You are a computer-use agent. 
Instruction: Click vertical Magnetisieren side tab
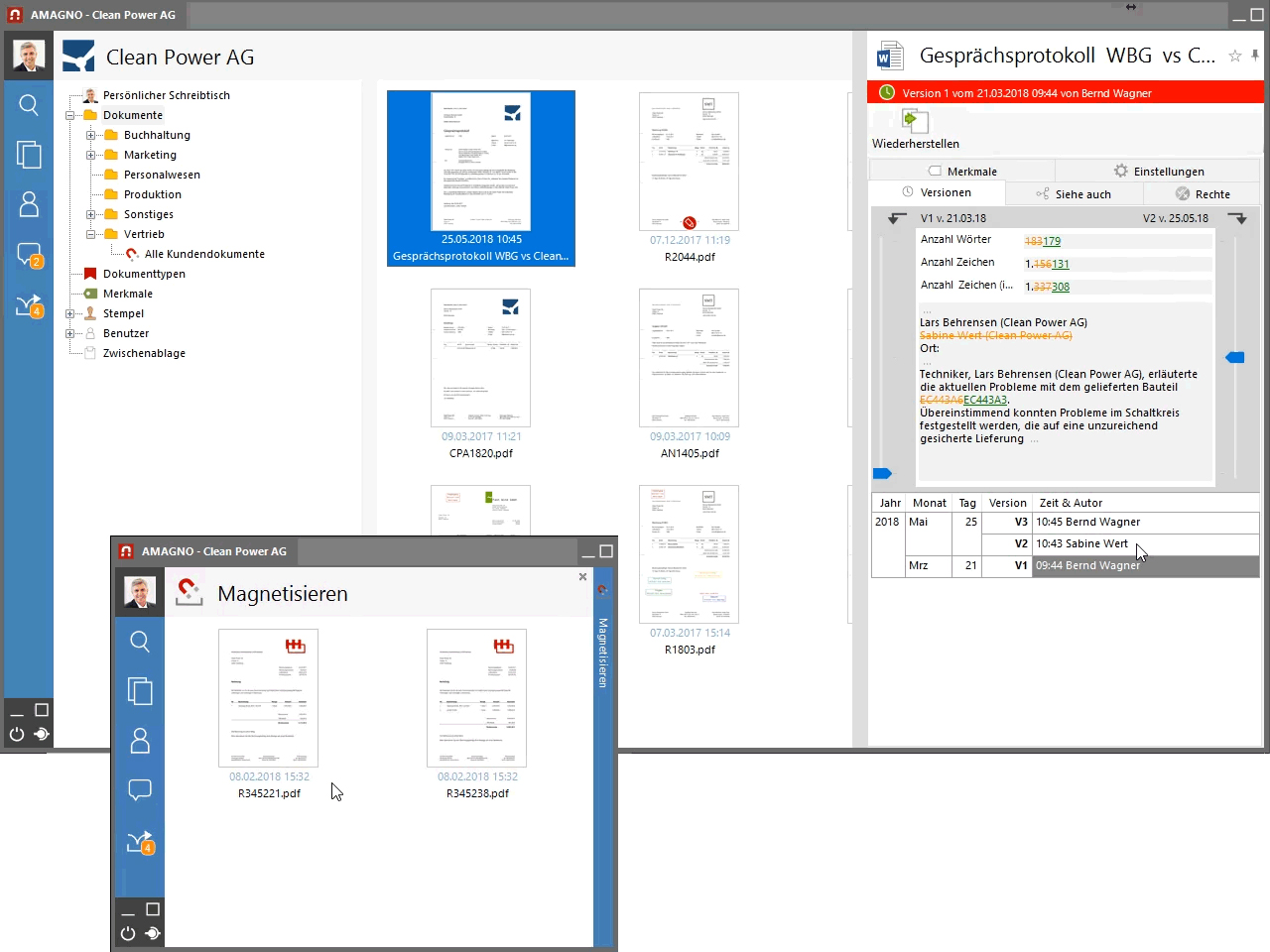click(x=601, y=653)
